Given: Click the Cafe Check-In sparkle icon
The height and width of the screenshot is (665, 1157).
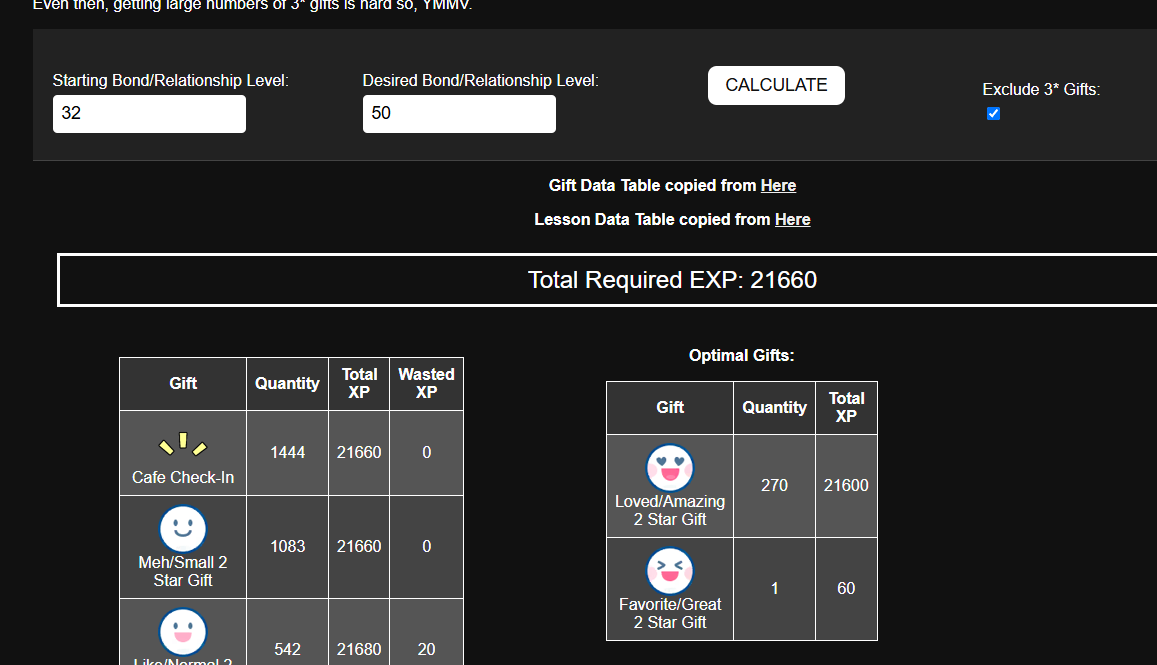Looking at the screenshot, I should [183, 444].
